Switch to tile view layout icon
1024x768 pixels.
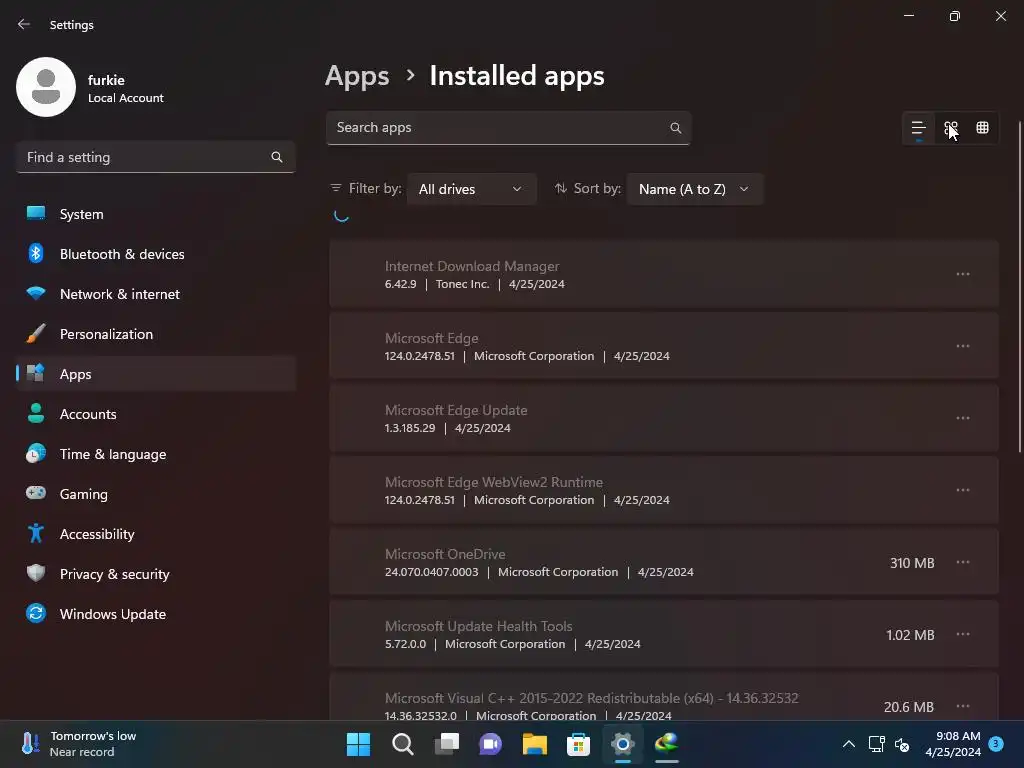pyautogui.click(x=950, y=128)
